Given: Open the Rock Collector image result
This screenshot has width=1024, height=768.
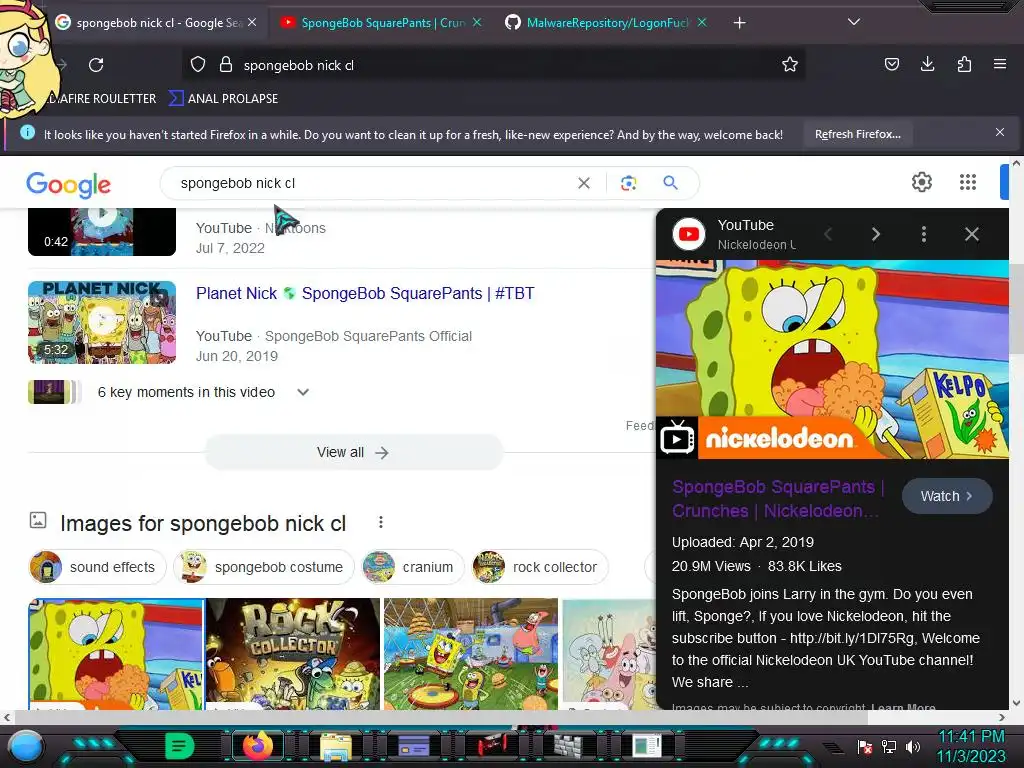Looking at the screenshot, I should pyautogui.click(x=293, y=654).
